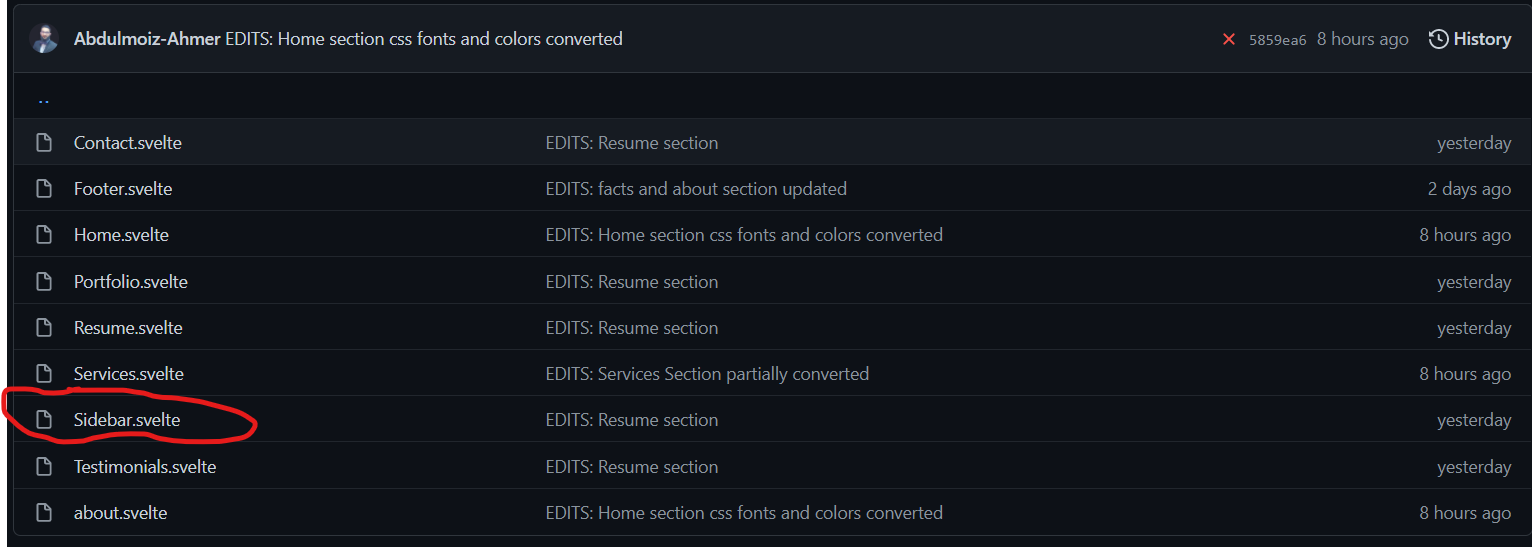This screenshot has height=547, width=1532.
Task: Click the file icon next to Footer.svelte
Action: click(44, 189)
